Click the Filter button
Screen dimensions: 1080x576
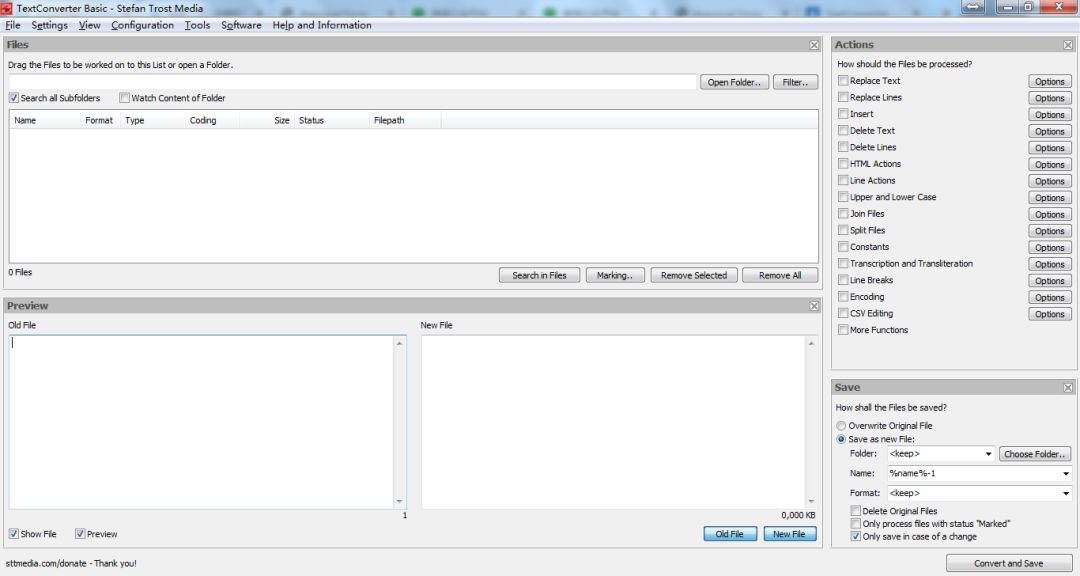[796, 82]
